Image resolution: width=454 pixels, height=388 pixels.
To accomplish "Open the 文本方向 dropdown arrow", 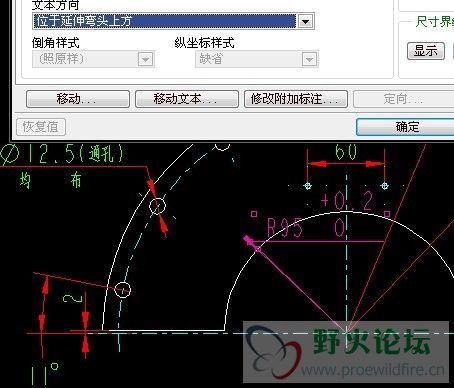I will pos(305,22).
